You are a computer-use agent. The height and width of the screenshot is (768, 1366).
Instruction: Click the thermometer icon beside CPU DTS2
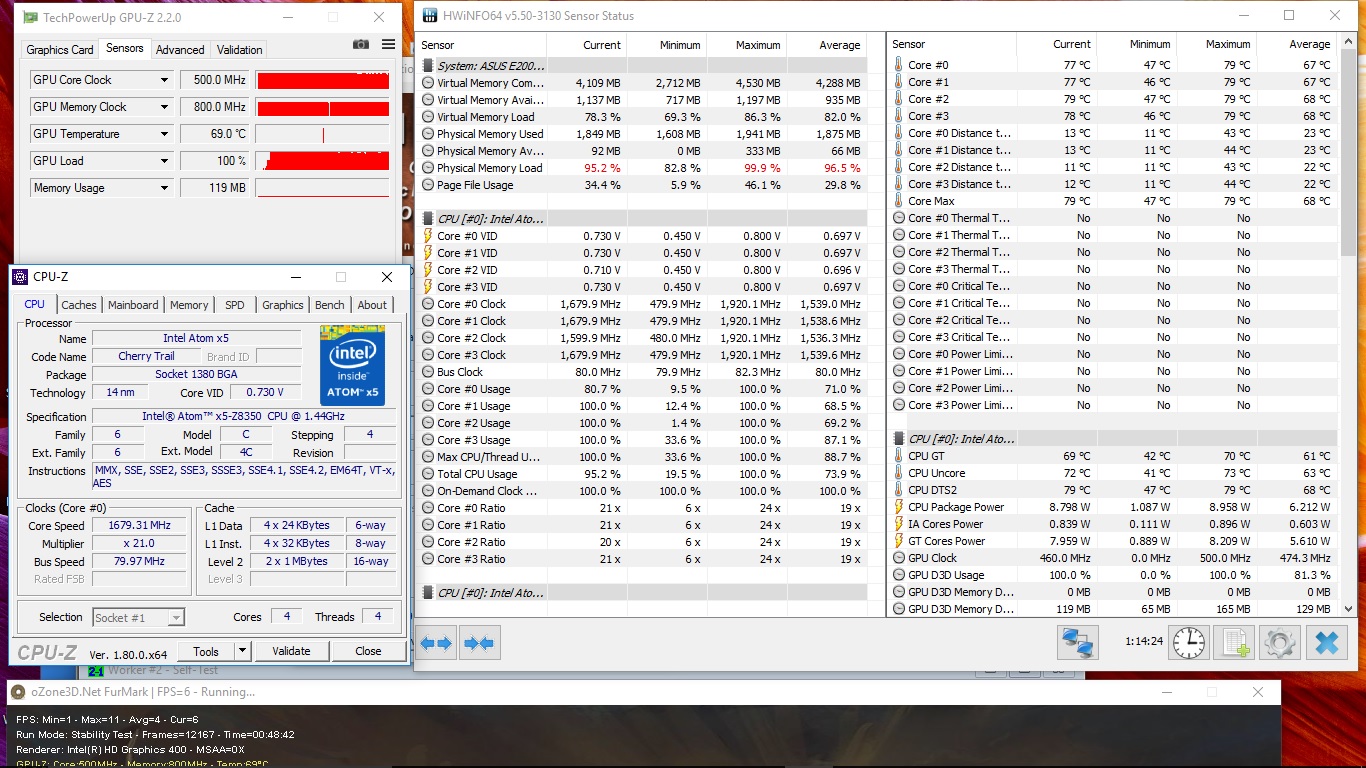click(x=898, y=490)
